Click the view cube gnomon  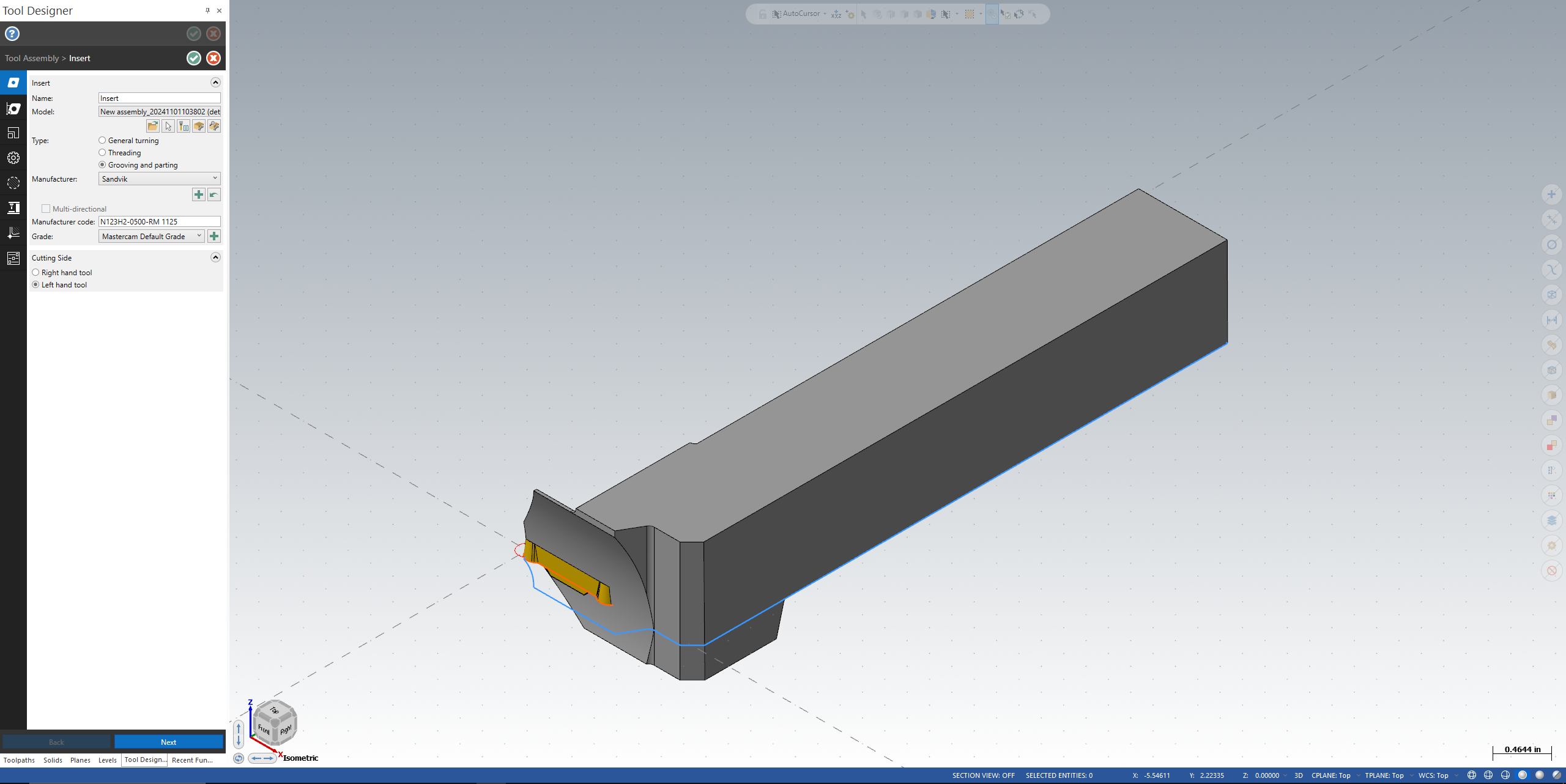pos(275,724)
